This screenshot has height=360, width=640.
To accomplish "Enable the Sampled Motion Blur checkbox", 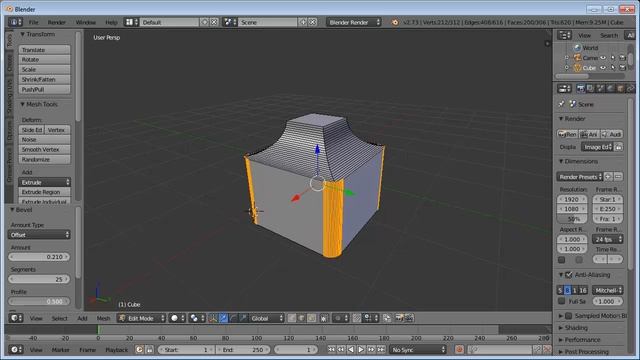I will pos(569,316).
